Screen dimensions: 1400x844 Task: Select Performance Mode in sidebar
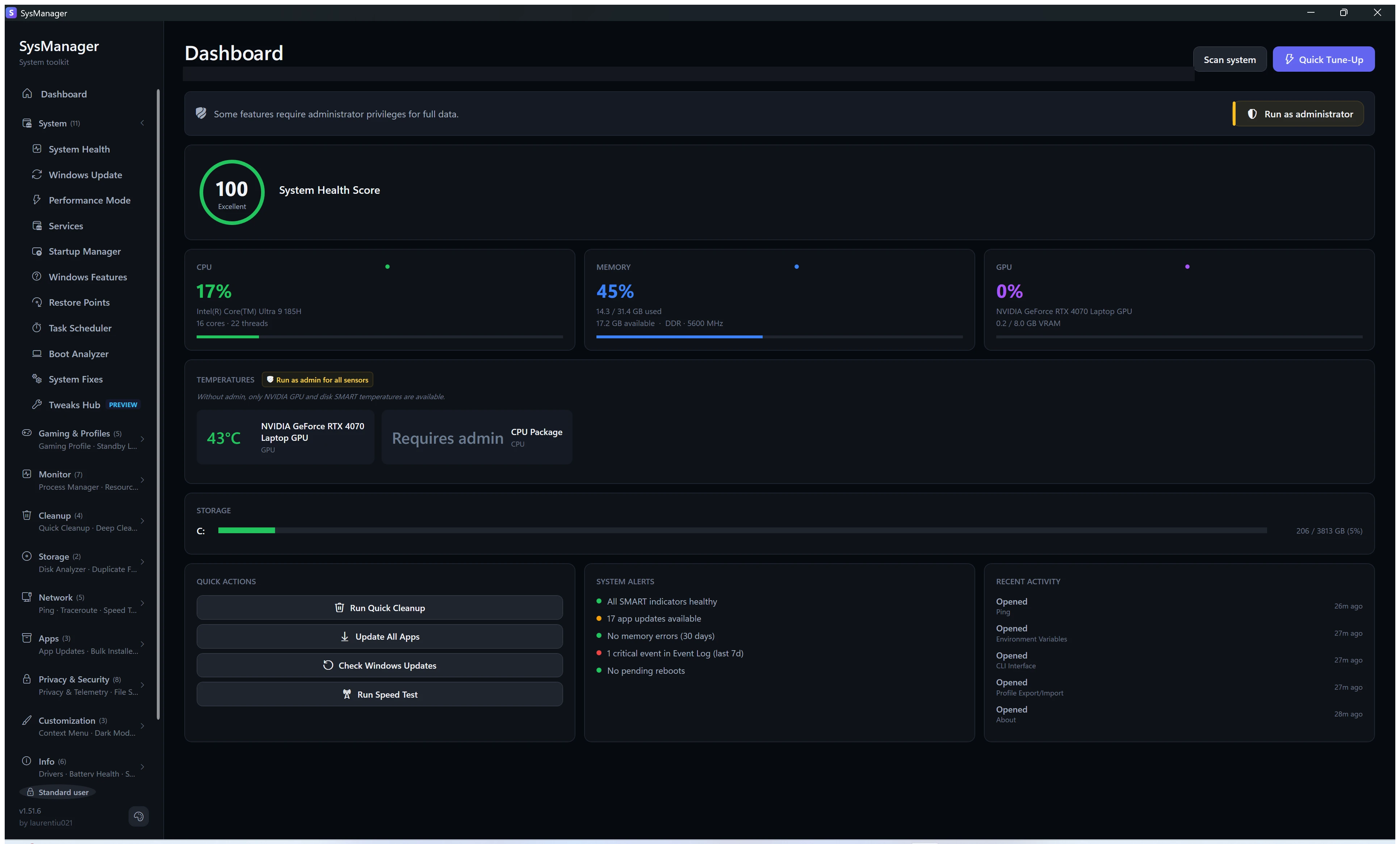pyautogui.click(x=89, y=200)
